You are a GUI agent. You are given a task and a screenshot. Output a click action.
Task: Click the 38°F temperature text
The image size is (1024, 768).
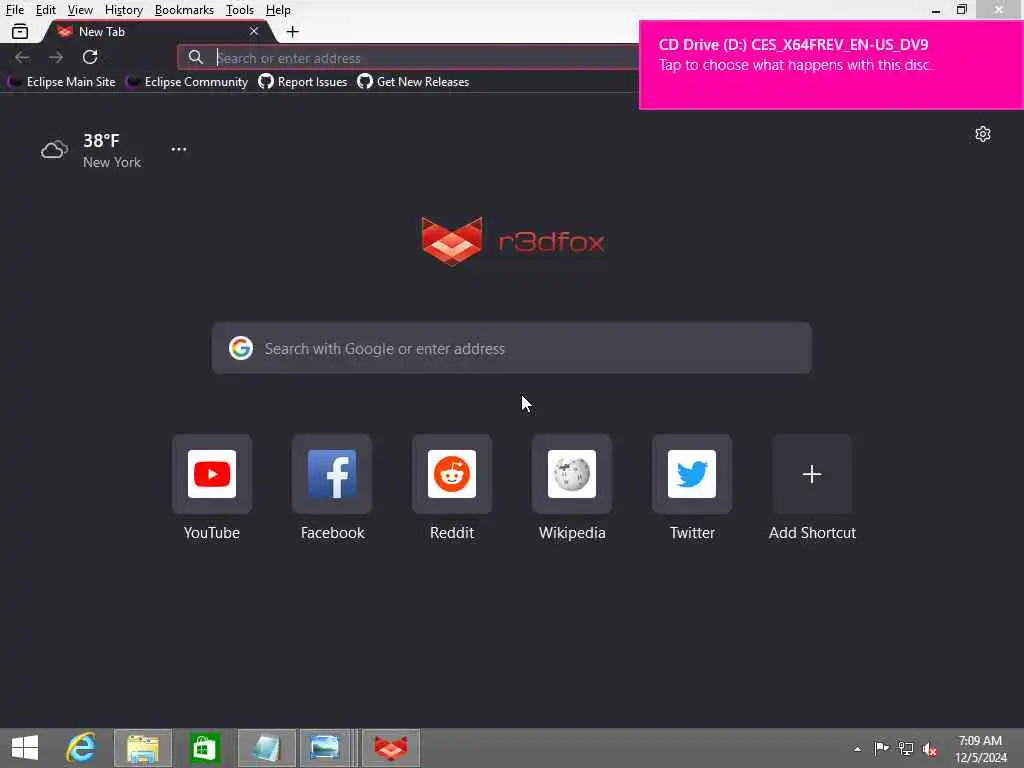click(x=101, y=140)
